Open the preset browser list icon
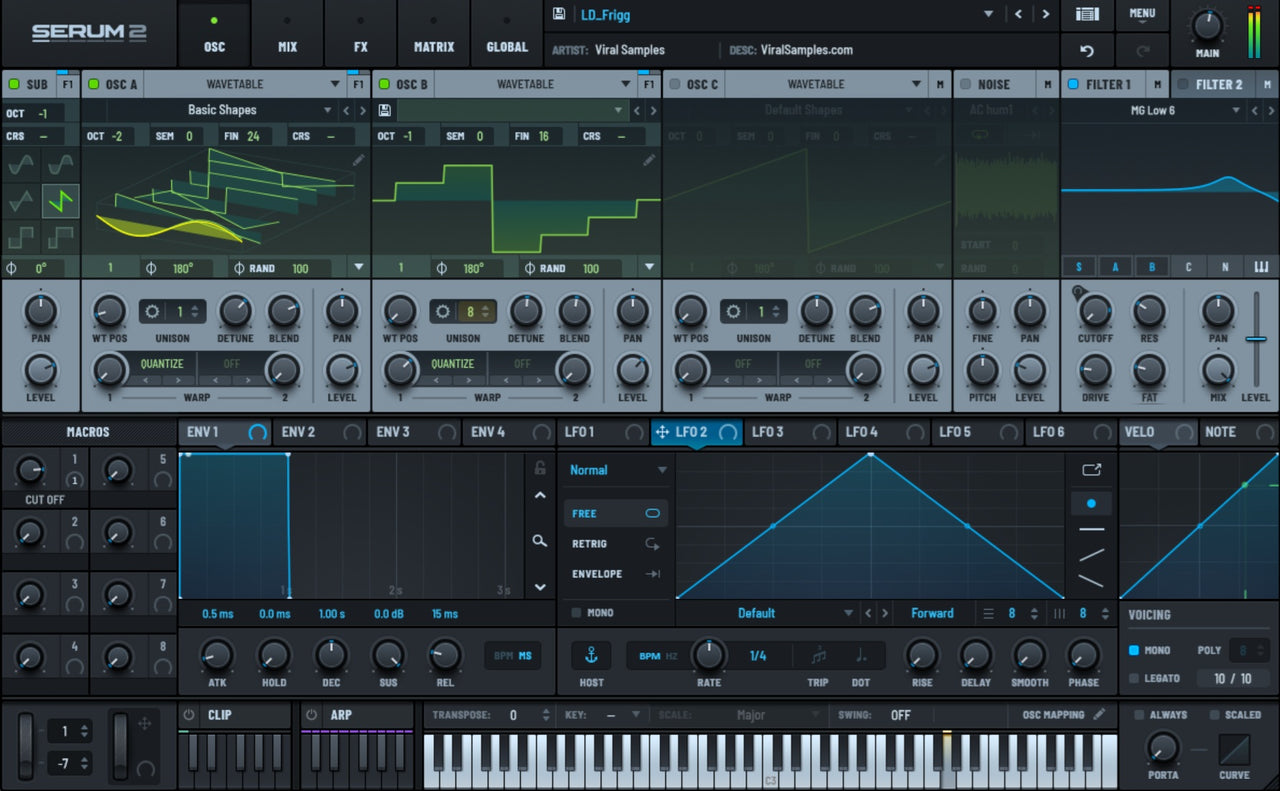1280x791 pixels. click(x=1087, y=14)
